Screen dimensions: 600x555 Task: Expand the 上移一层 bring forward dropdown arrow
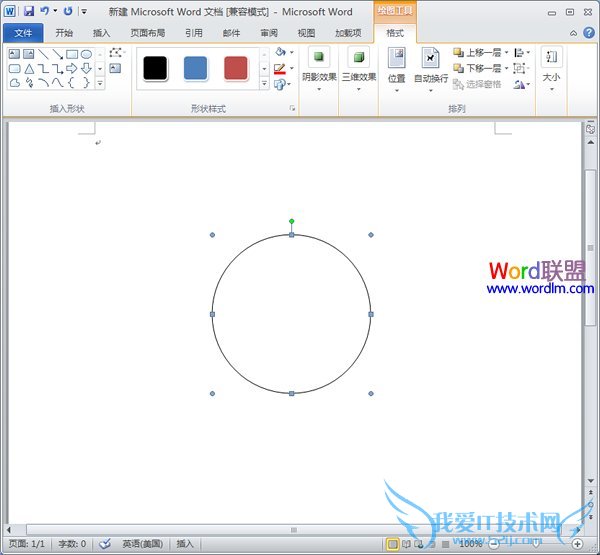[x=506, y=52]
